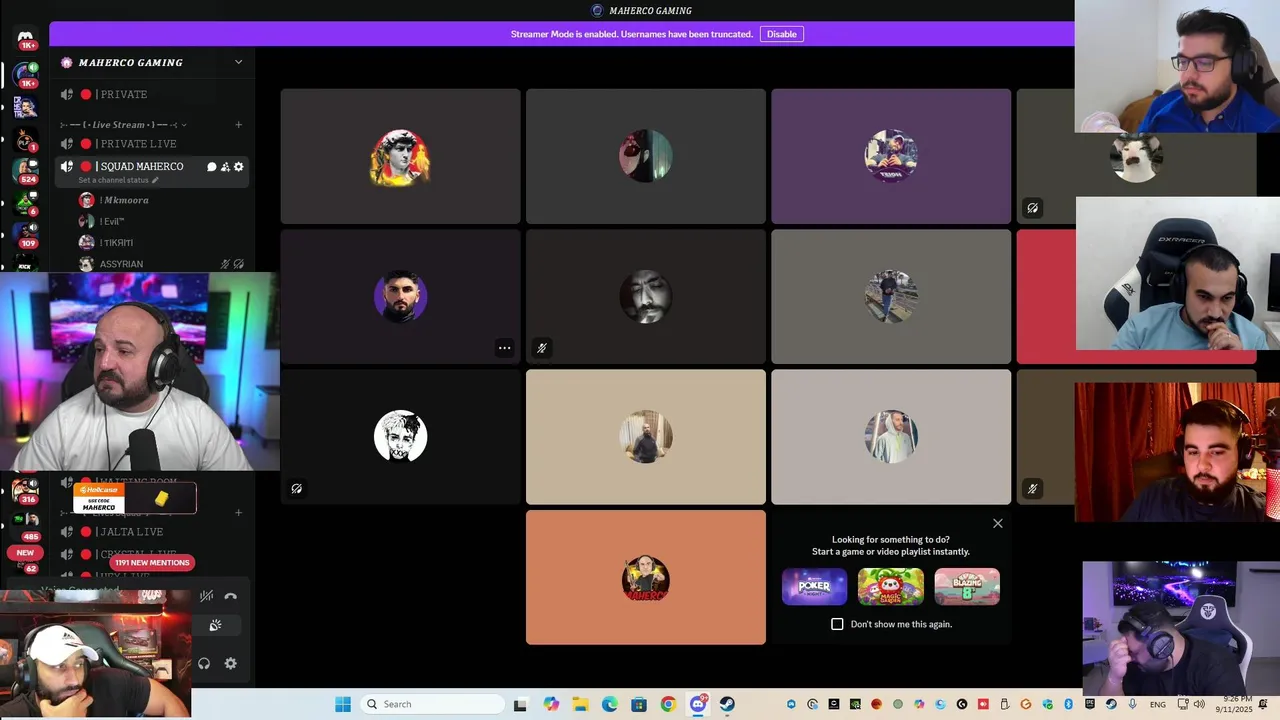This screenshot has height=720, width=1280.
Task: Click the NEW unread servers pill
Action: tap(25, 552)
